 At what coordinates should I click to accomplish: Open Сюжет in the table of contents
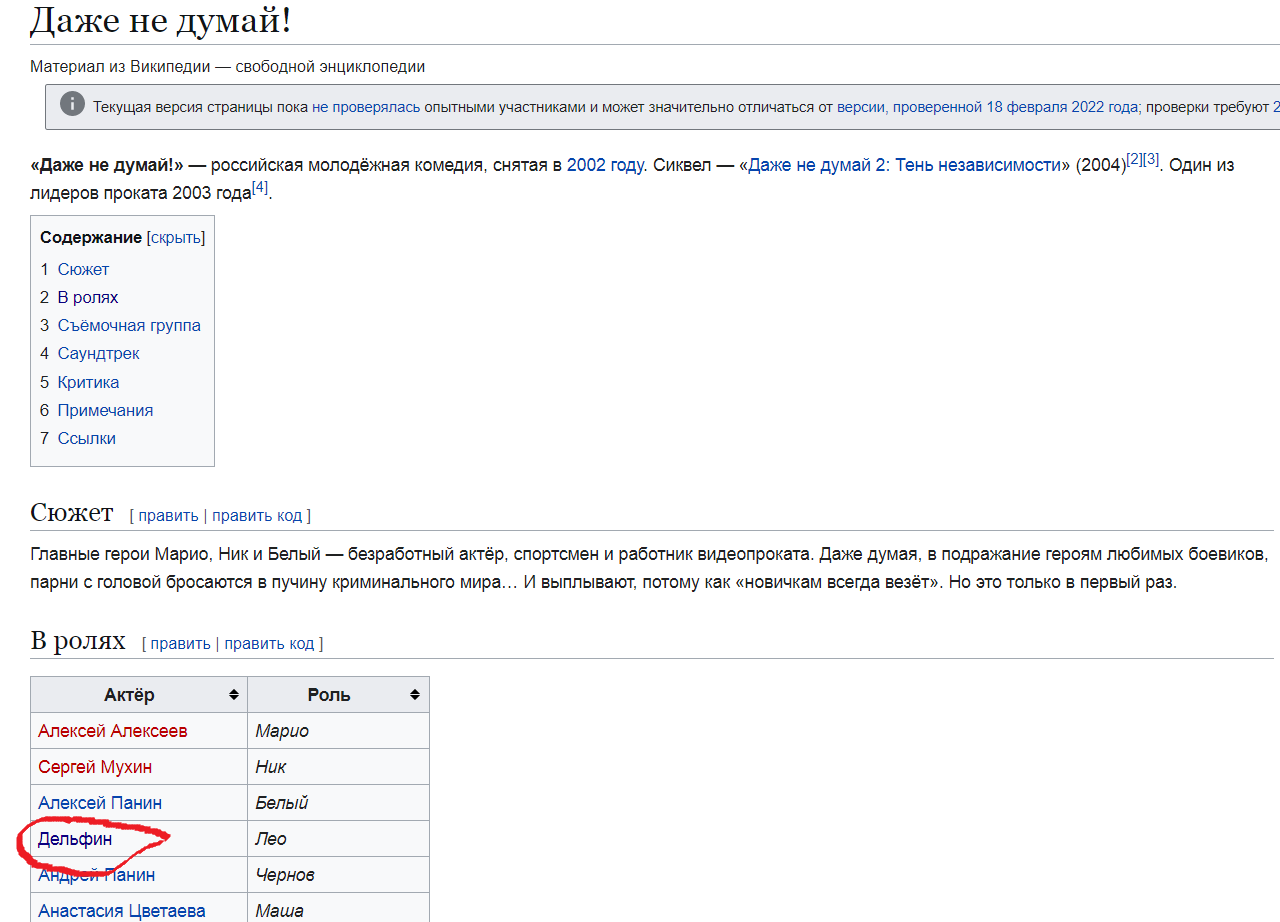click(83, 269)
